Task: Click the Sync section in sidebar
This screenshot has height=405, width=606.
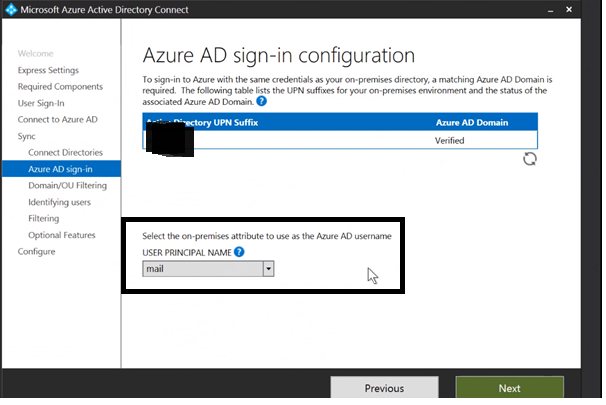Action: click(27, 136)
